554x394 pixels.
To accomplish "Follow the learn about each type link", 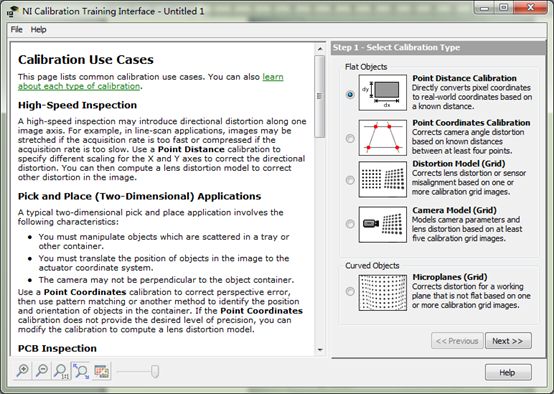I will point(151,82).
